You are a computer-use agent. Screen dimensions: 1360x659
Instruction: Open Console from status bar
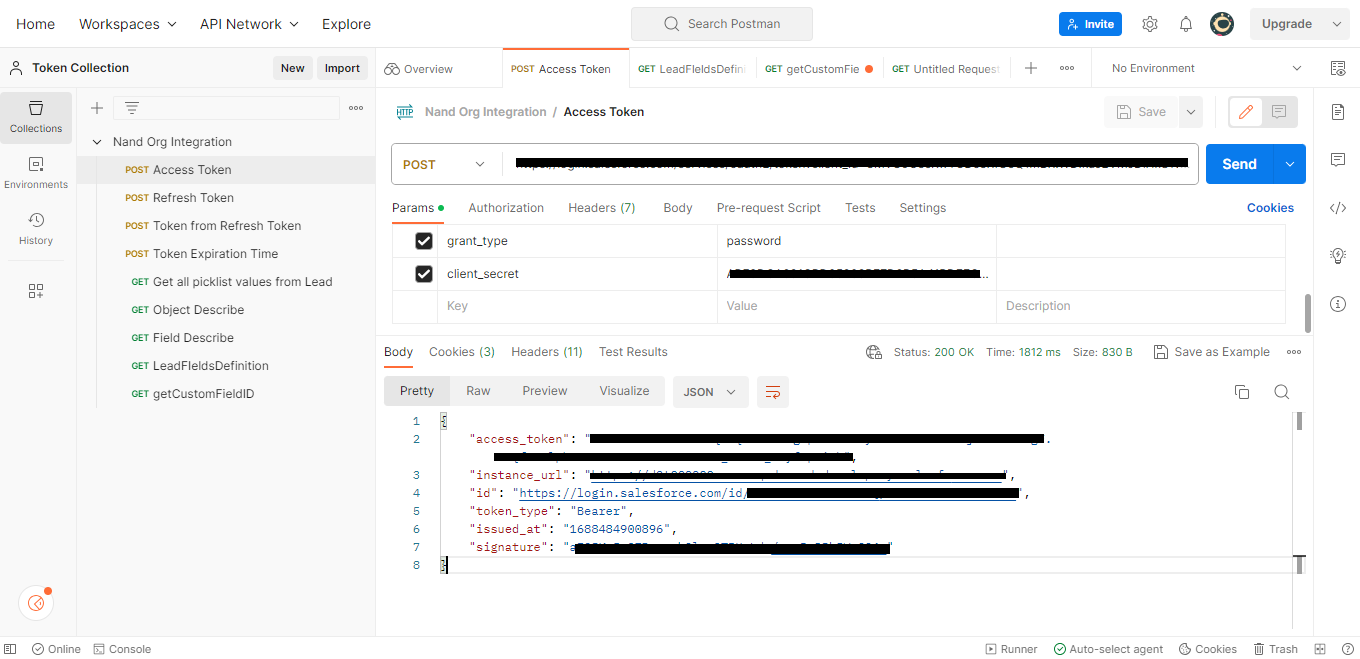122,649
